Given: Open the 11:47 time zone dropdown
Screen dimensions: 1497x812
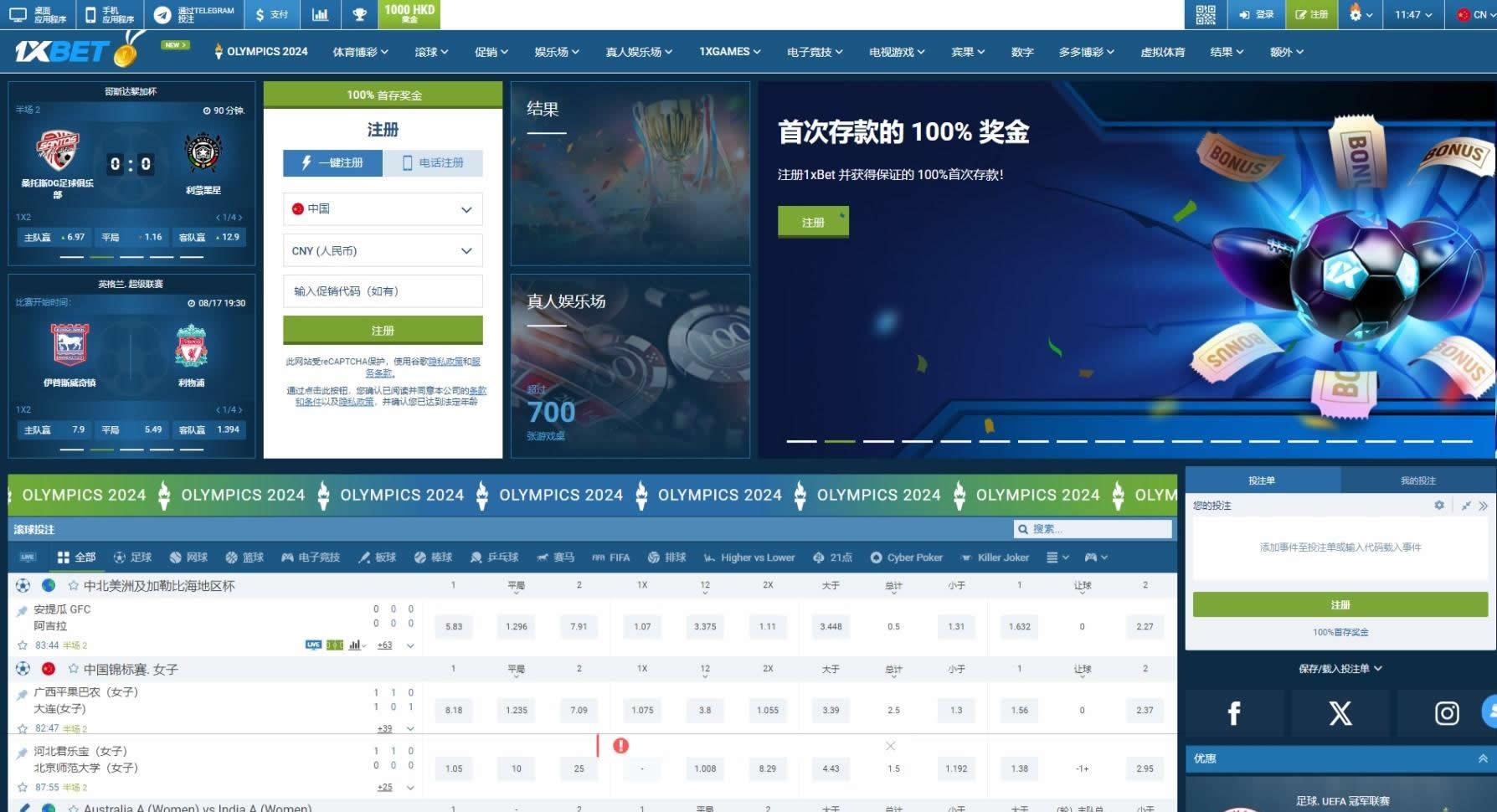Looking at the screenshot, I should 1412,14.
